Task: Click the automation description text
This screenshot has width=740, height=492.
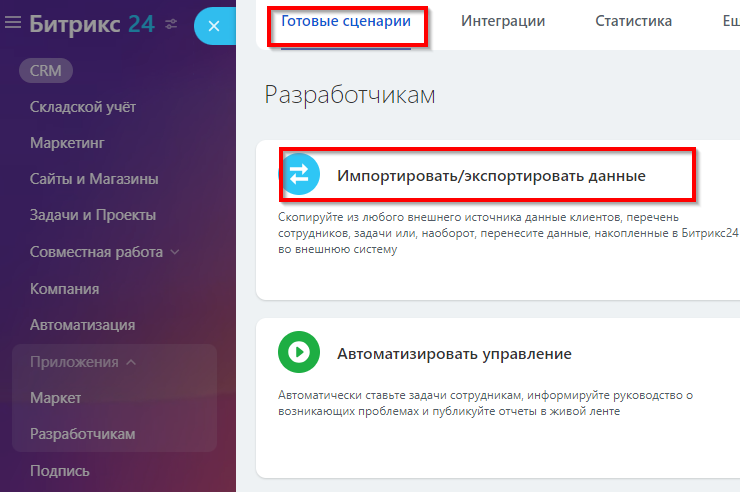Action: tap(485, 403)
